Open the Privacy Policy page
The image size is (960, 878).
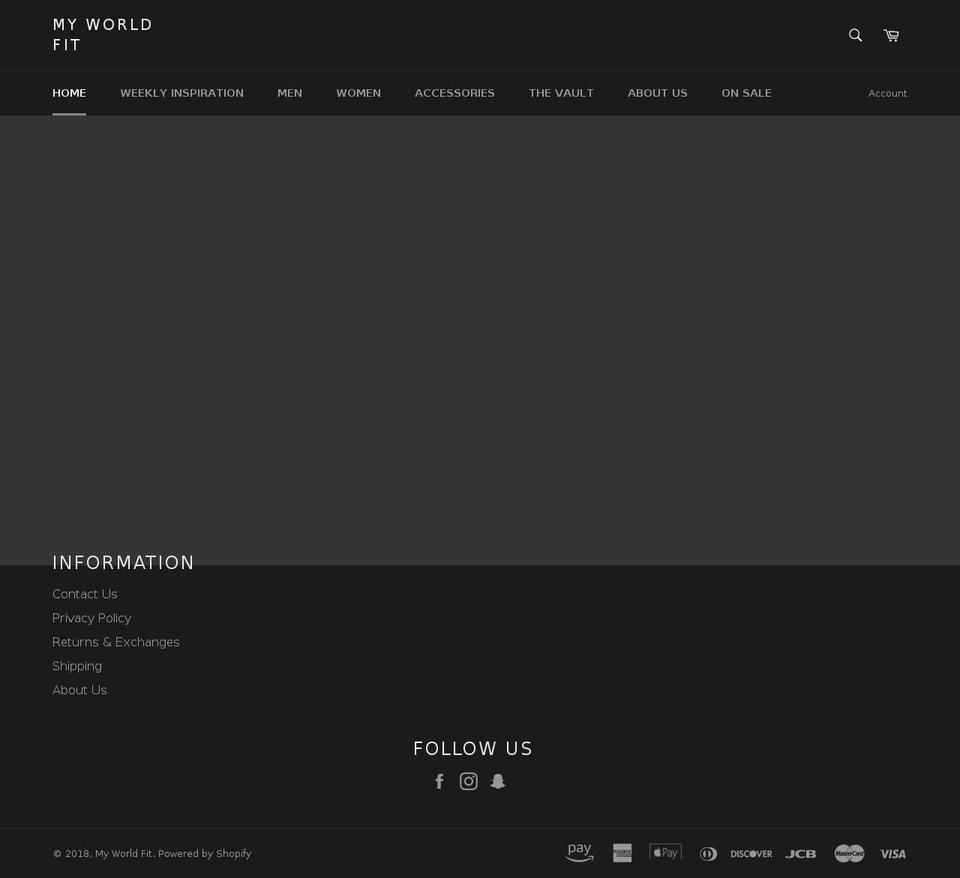pyautogui.click(x=91, y=618)
